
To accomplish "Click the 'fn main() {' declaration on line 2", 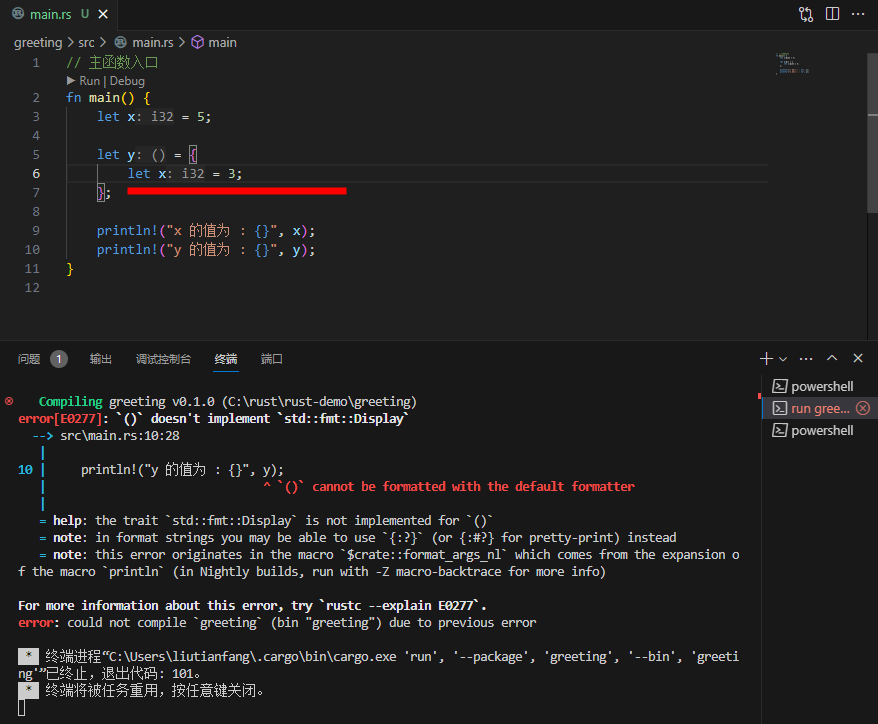I will 108,98.
